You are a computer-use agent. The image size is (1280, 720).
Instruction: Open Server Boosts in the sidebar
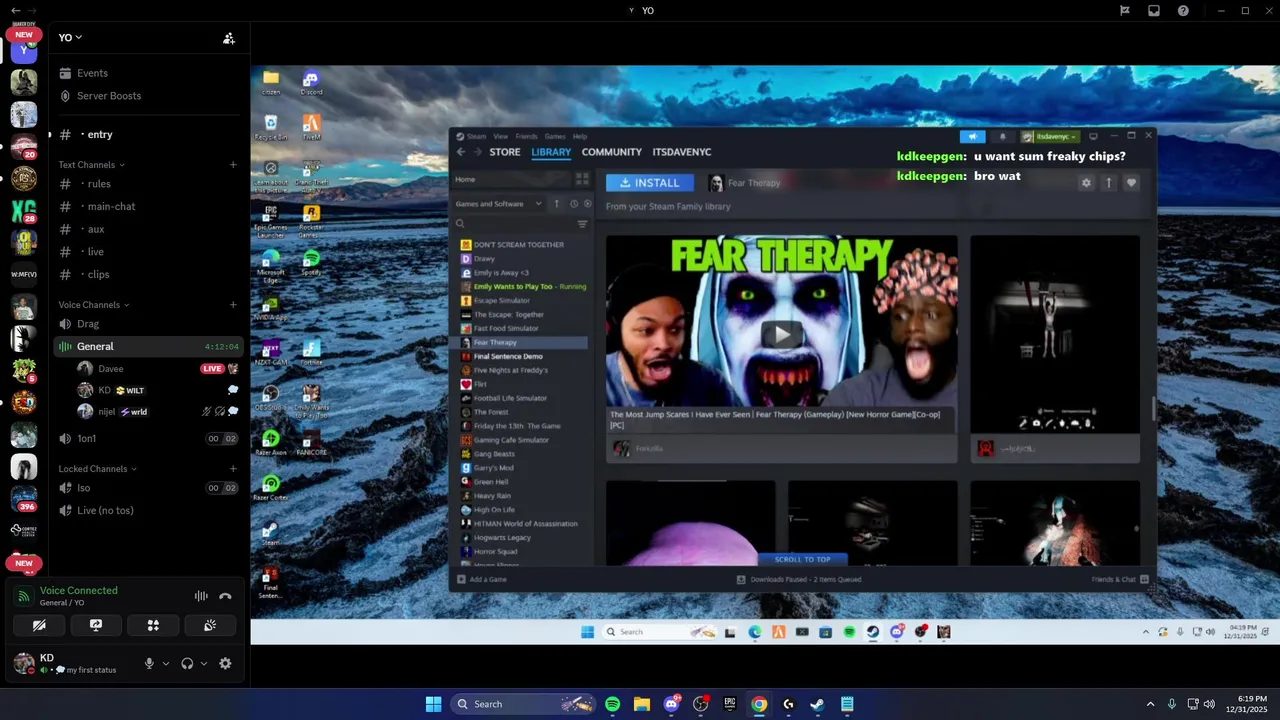(x=108, y=96)
